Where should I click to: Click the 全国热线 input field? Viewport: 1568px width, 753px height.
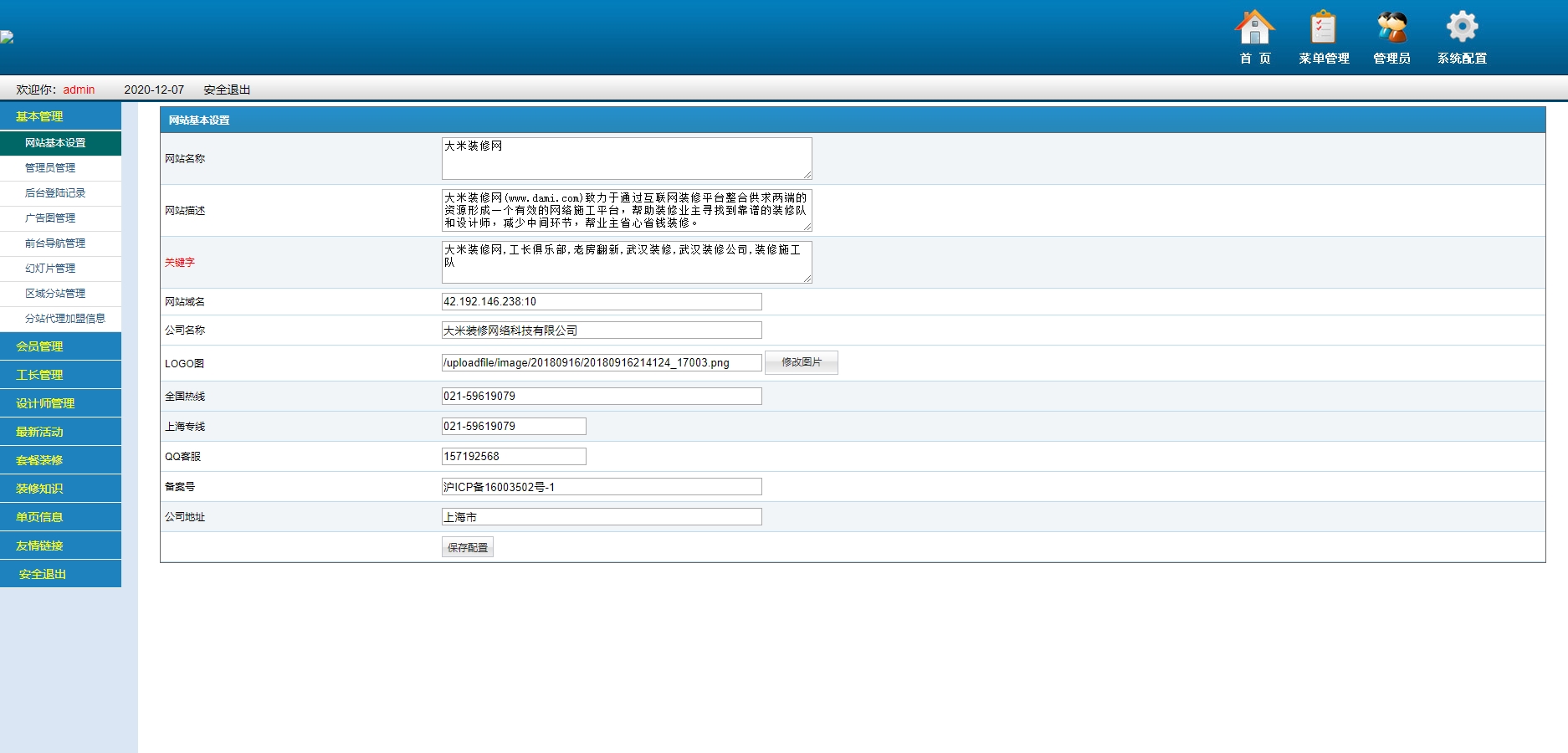pyautogui.click(x=602, y=396)
